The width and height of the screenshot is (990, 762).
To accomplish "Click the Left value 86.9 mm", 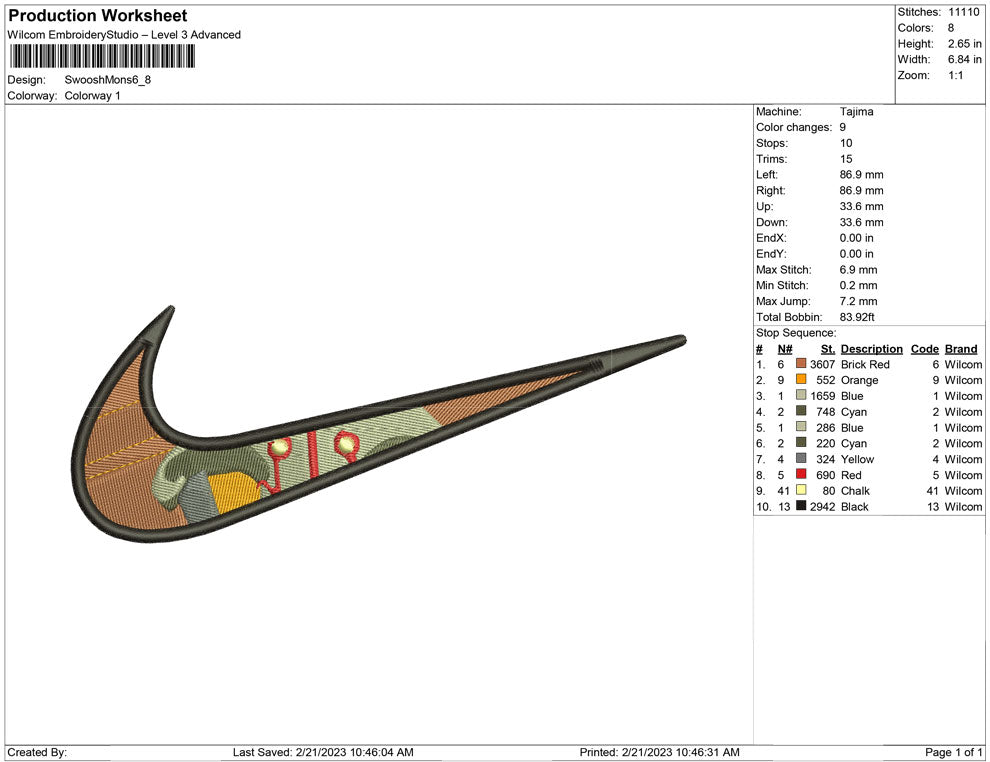I will tap(861, 174).
